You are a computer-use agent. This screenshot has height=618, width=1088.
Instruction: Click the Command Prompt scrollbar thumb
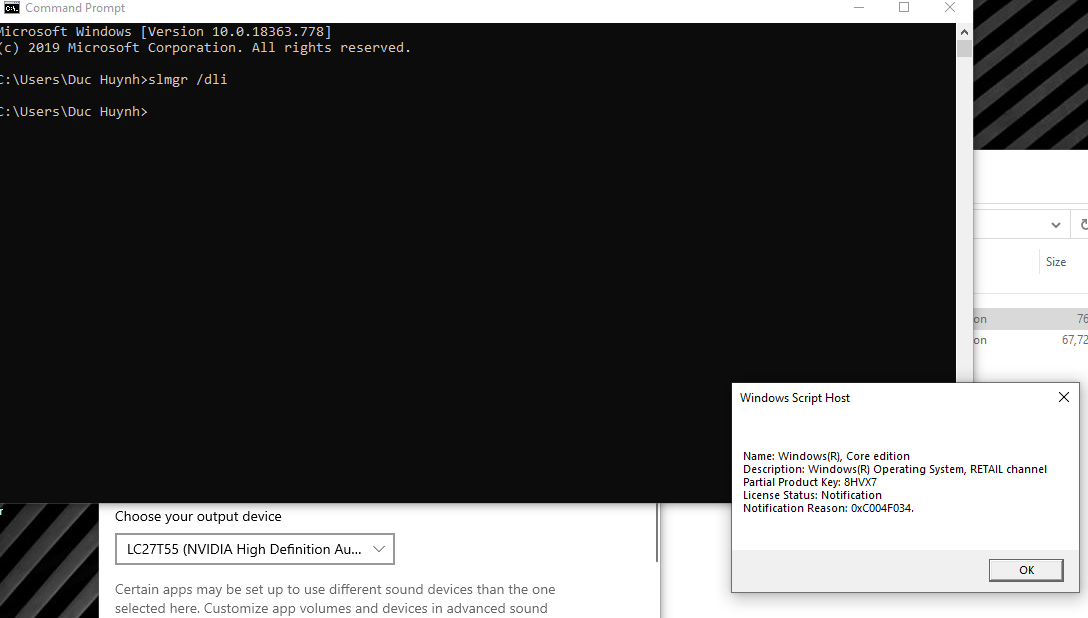pos(964,49)
